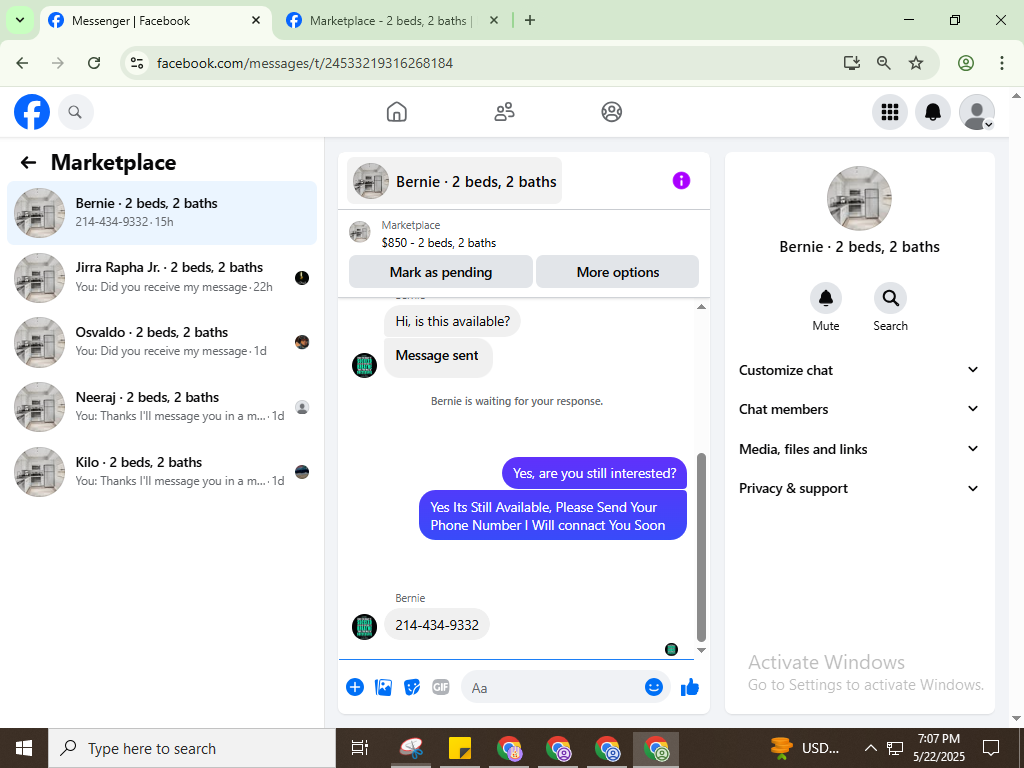Open more actions plus icon in composer
Screen dimensions: 1024x768
[x=355, y=687]
